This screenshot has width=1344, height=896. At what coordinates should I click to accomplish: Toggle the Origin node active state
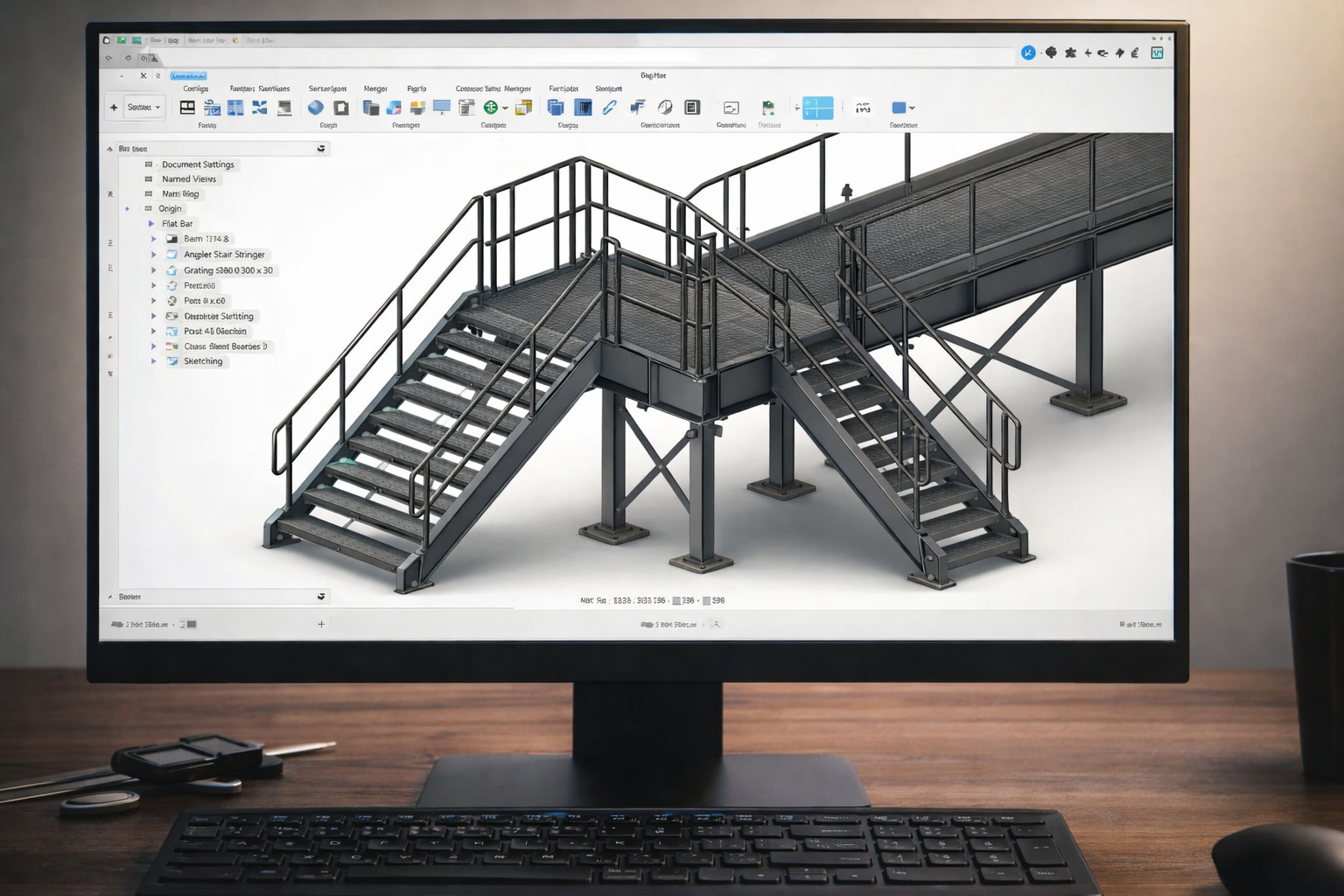126,208
